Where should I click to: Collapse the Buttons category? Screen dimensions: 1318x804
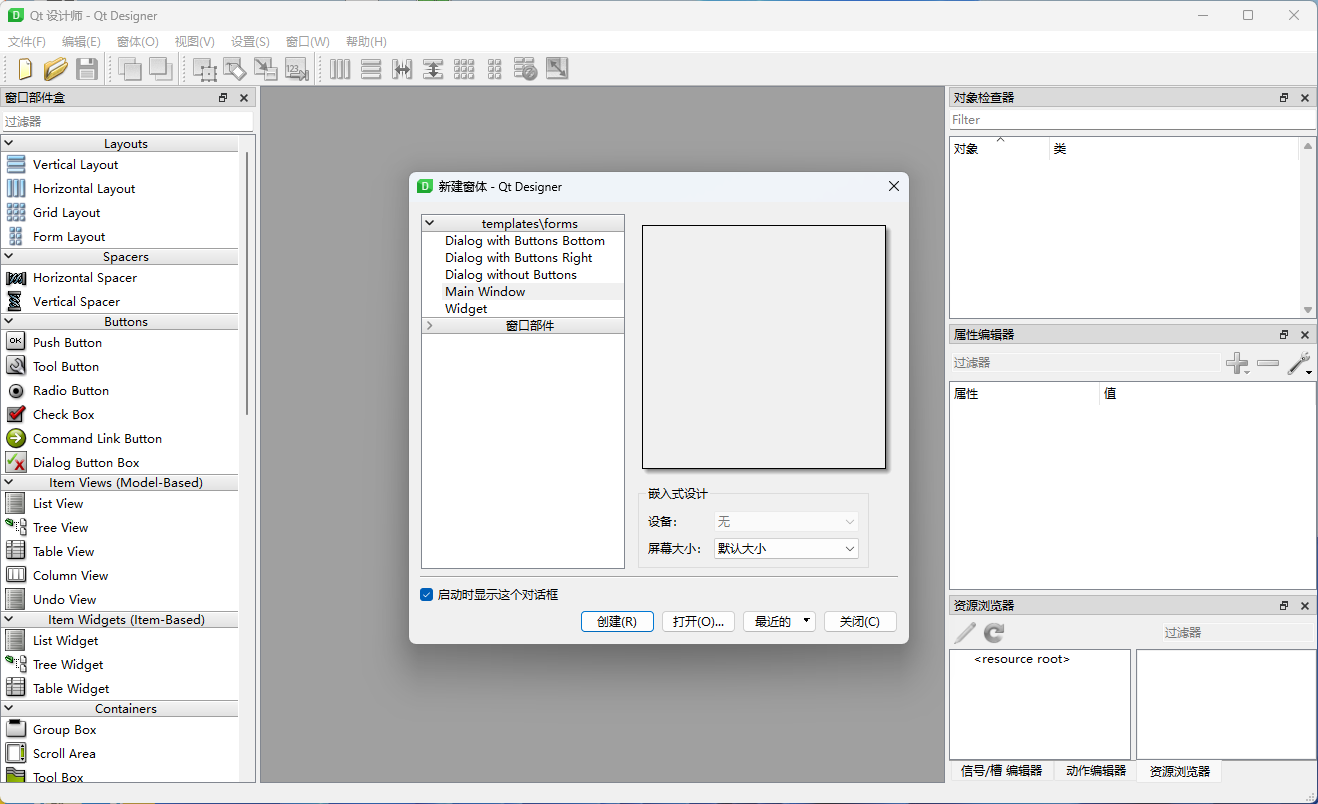[x=9, y=322]
